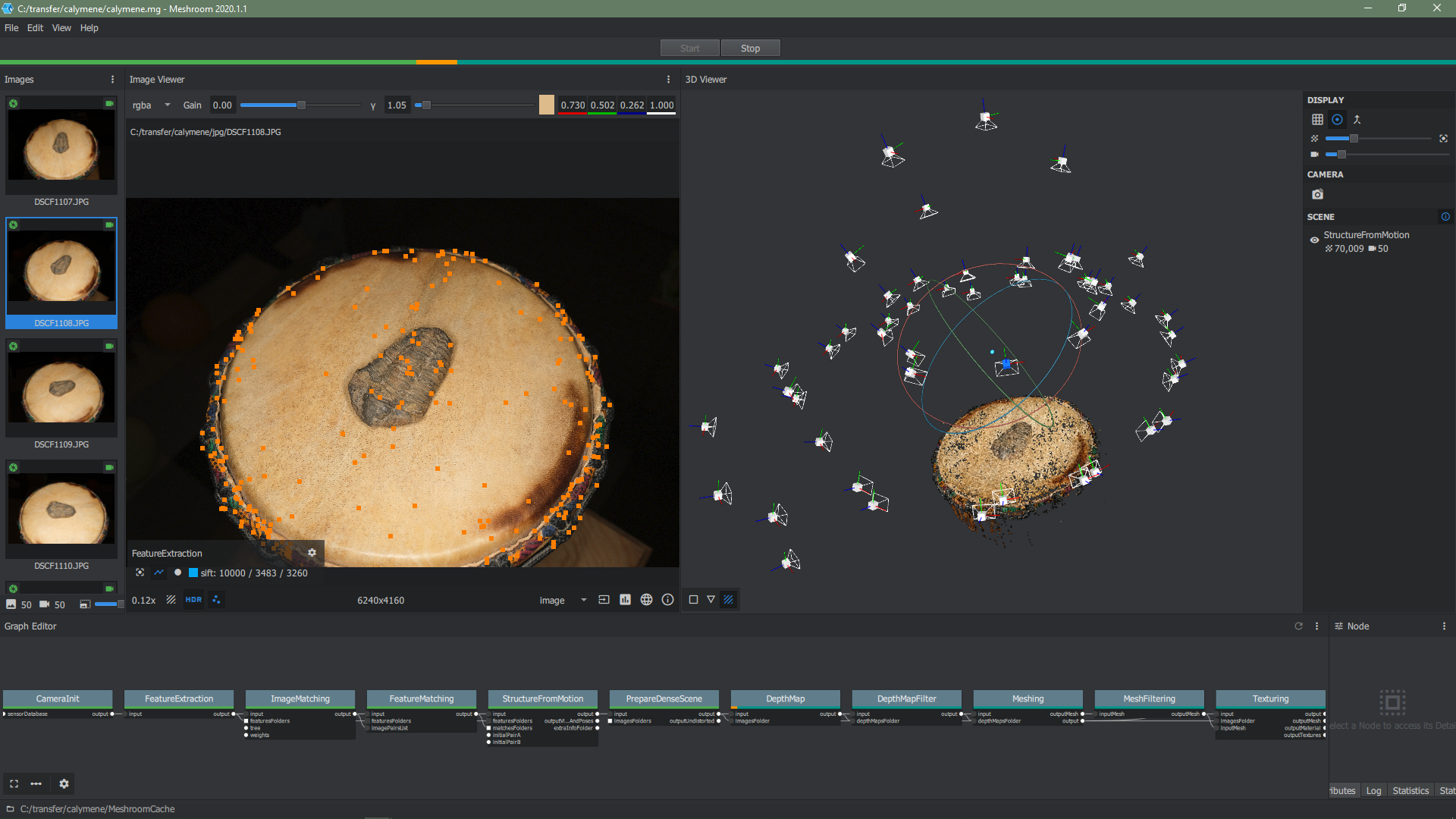Open the image output type dropdown
Viewport: 1456px width, 819px height.
click(563, 600)
